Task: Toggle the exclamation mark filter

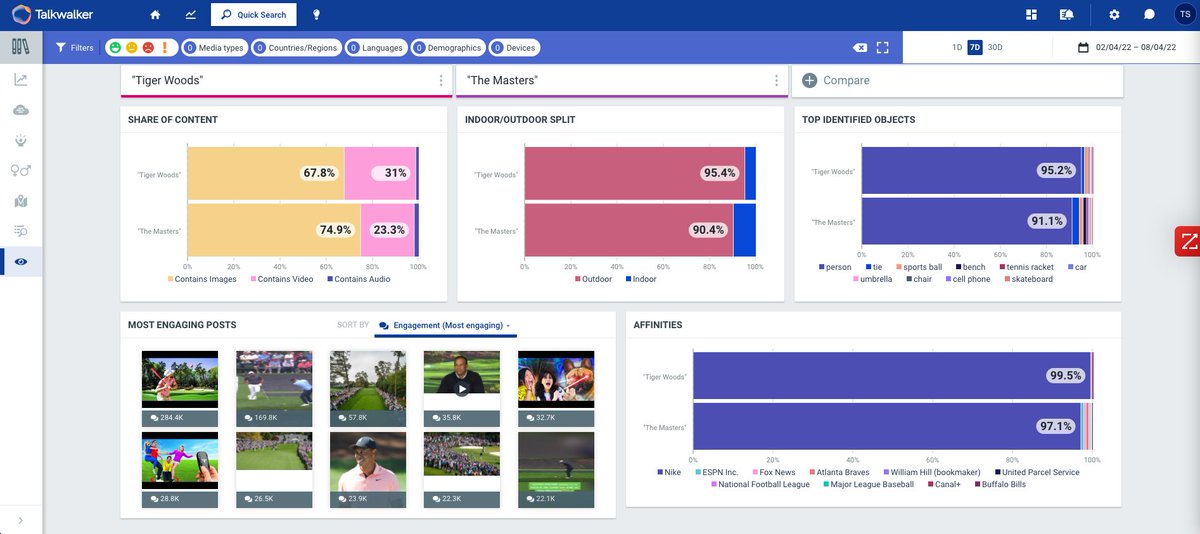Action: tap(163, 47)
